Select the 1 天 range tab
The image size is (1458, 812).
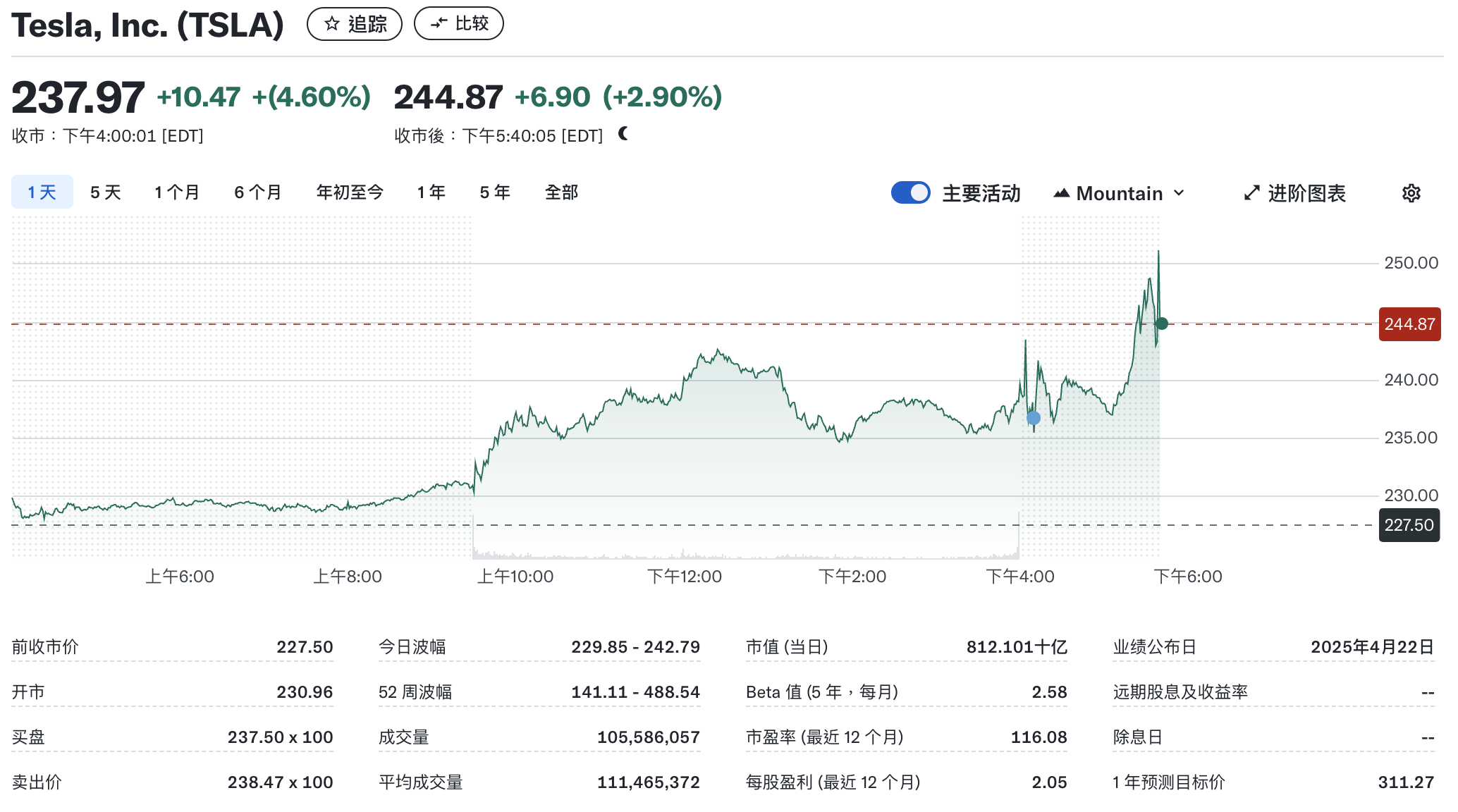click(x=42, y=192)
